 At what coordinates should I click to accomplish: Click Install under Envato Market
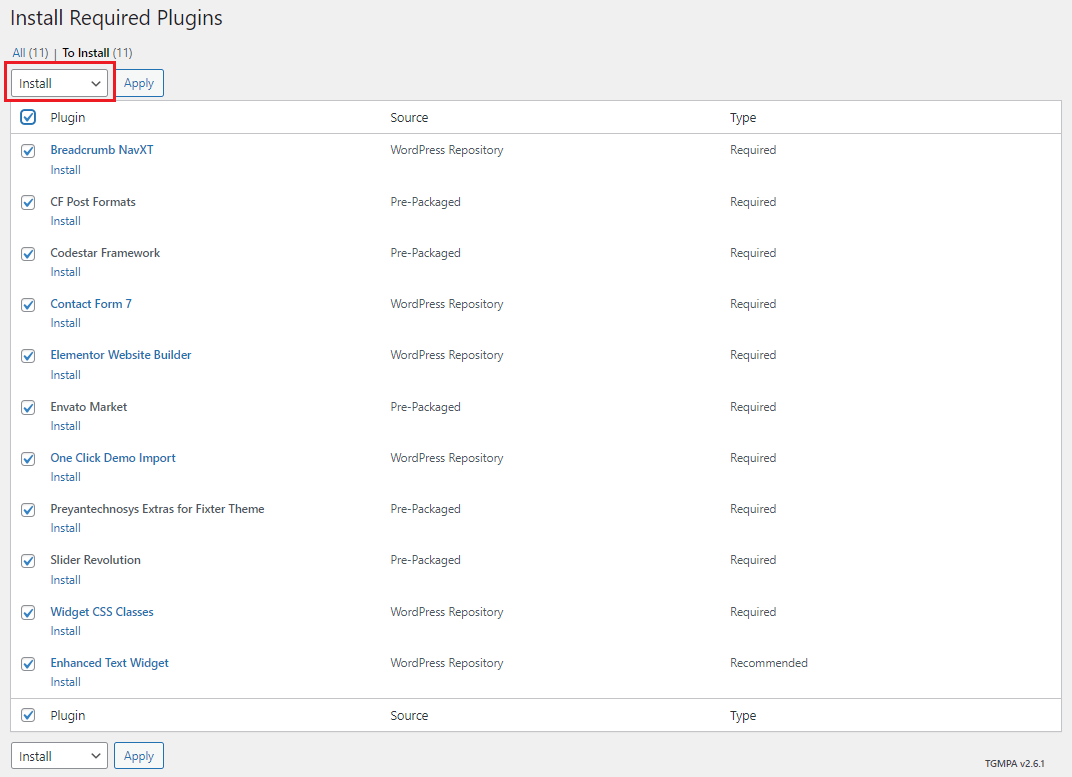(x=66, y=426)
